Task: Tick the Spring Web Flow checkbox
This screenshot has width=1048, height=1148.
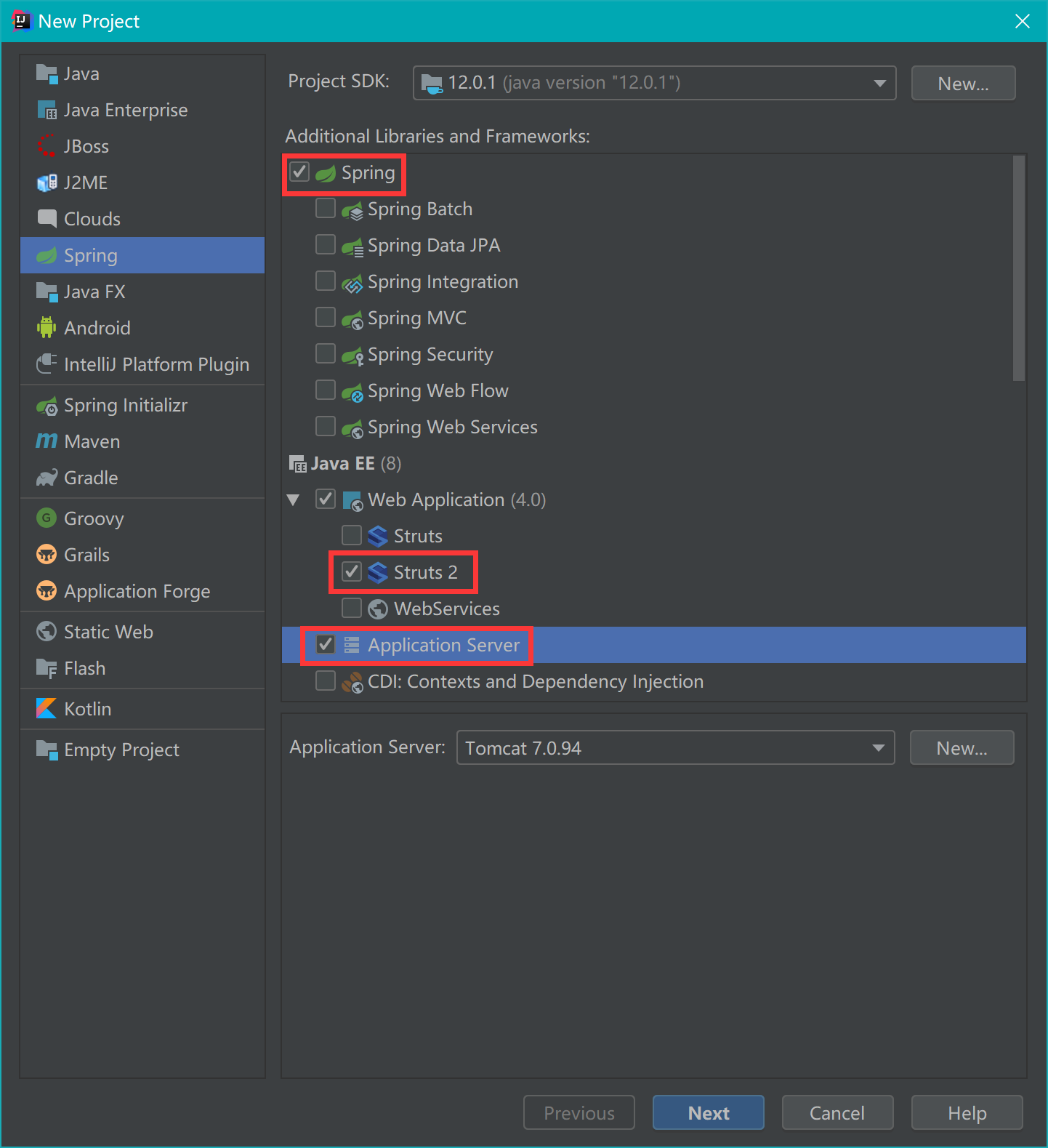Action: 326,390
